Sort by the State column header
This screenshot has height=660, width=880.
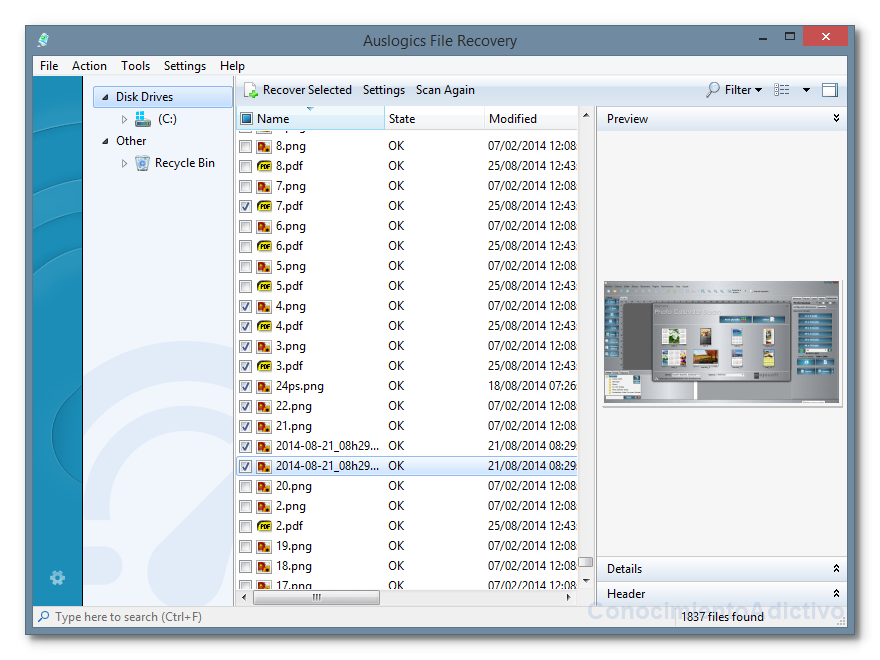(x=434, y=118)
